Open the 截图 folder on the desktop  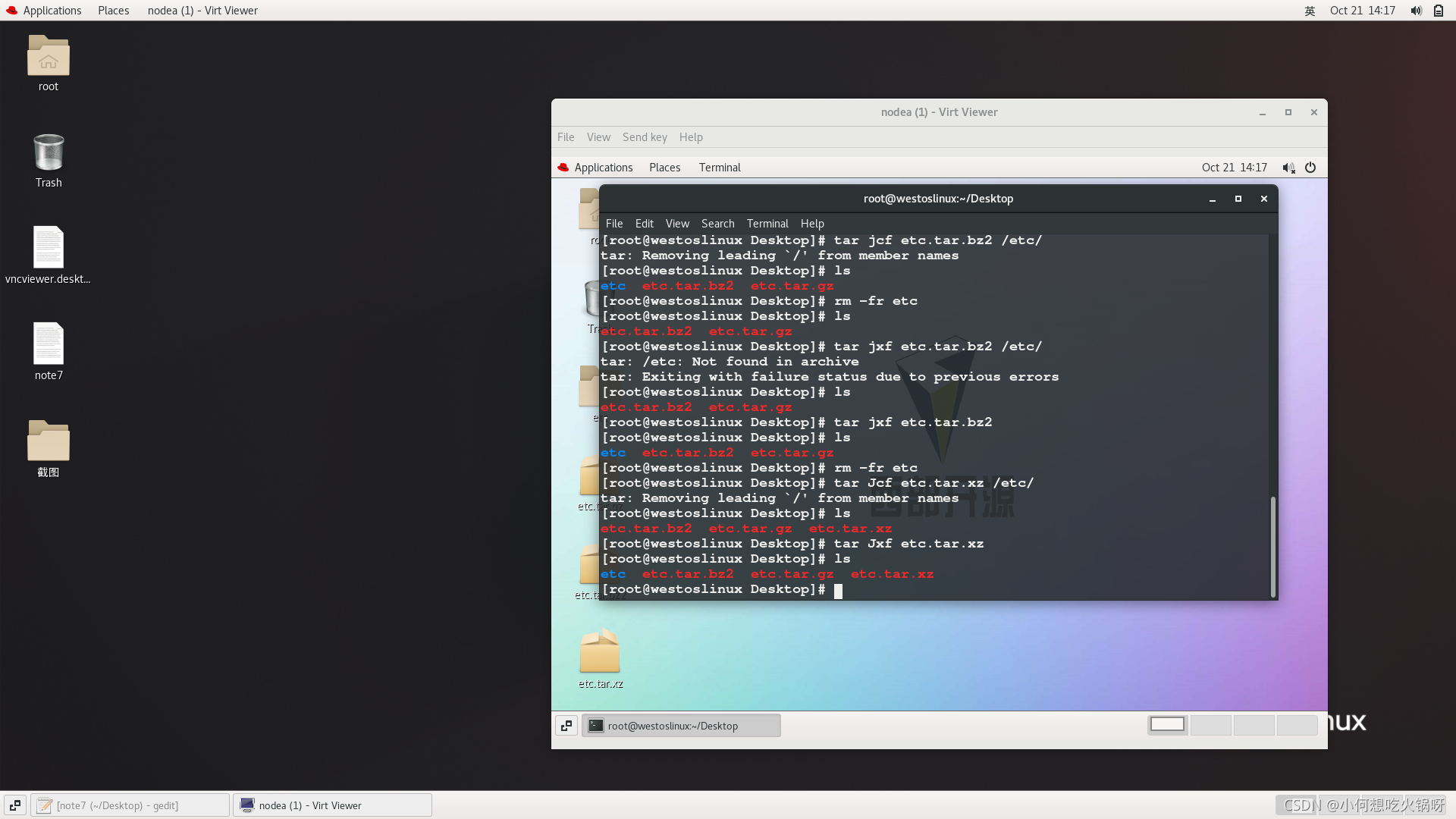click(49, 441)
